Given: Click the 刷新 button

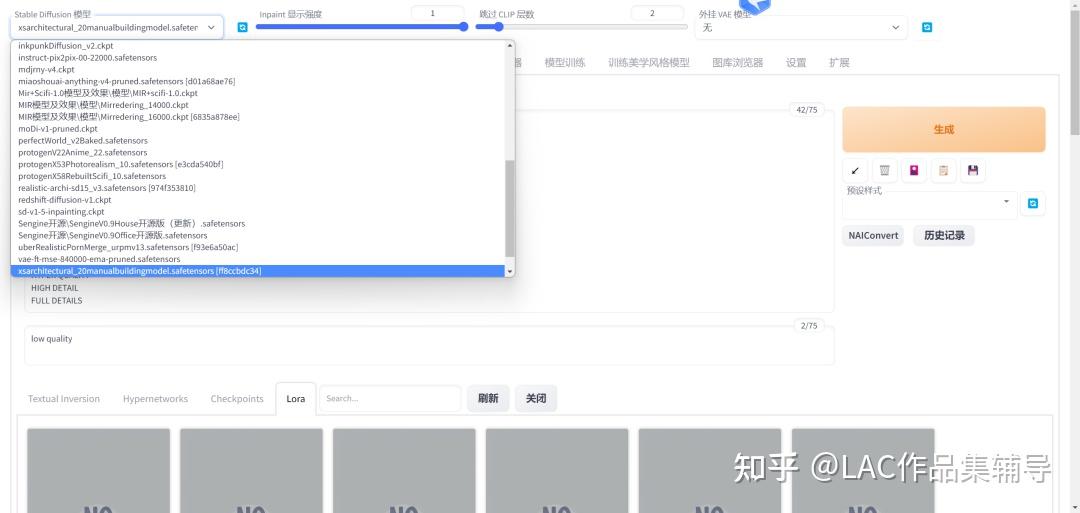Looking at the screenshot, I should point(488,399).
